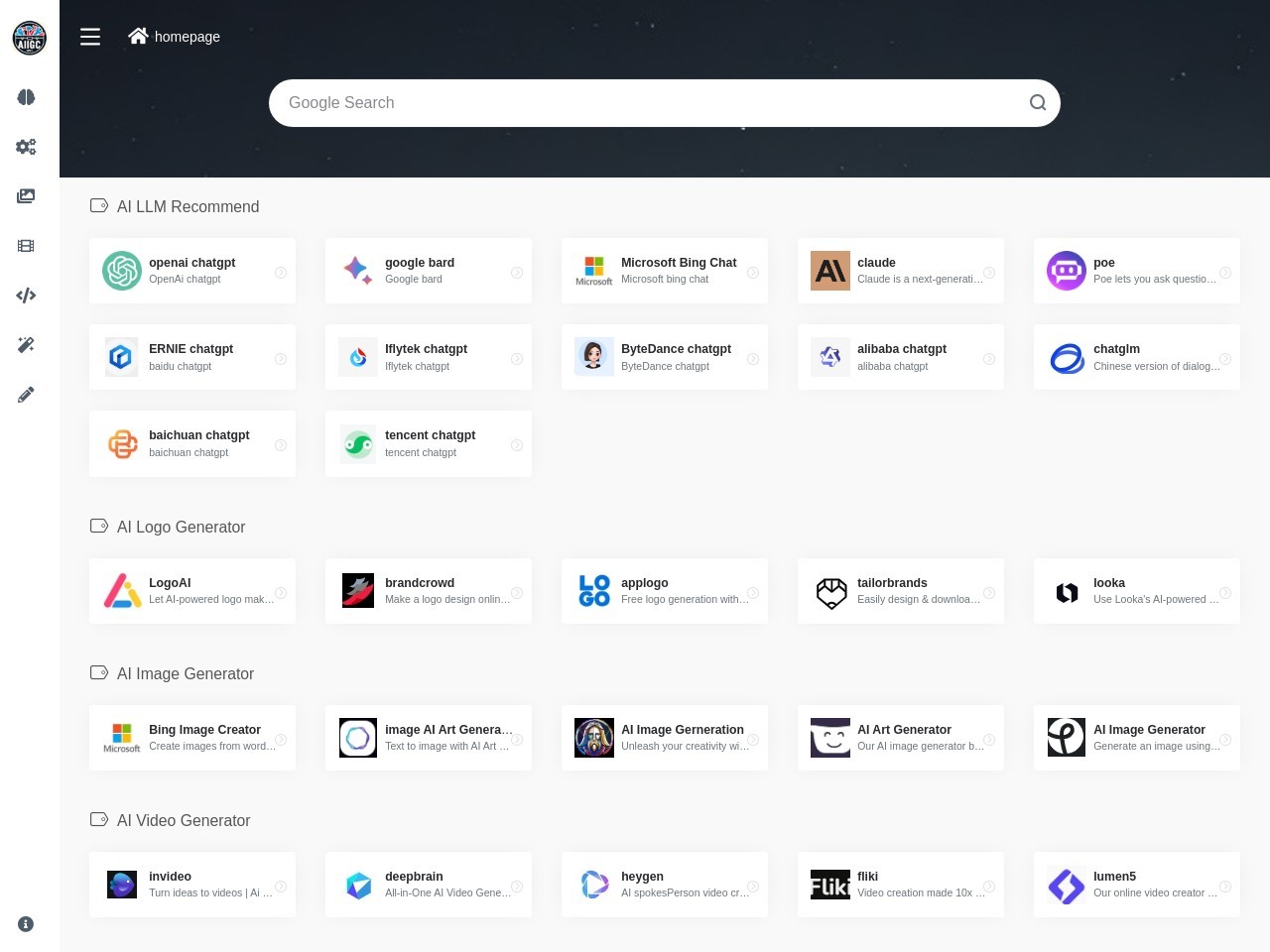Viewport: 1270px width, 952px height.
Task: Click the arrow on openai chatgpt card
Action: (x=281, y=273)
